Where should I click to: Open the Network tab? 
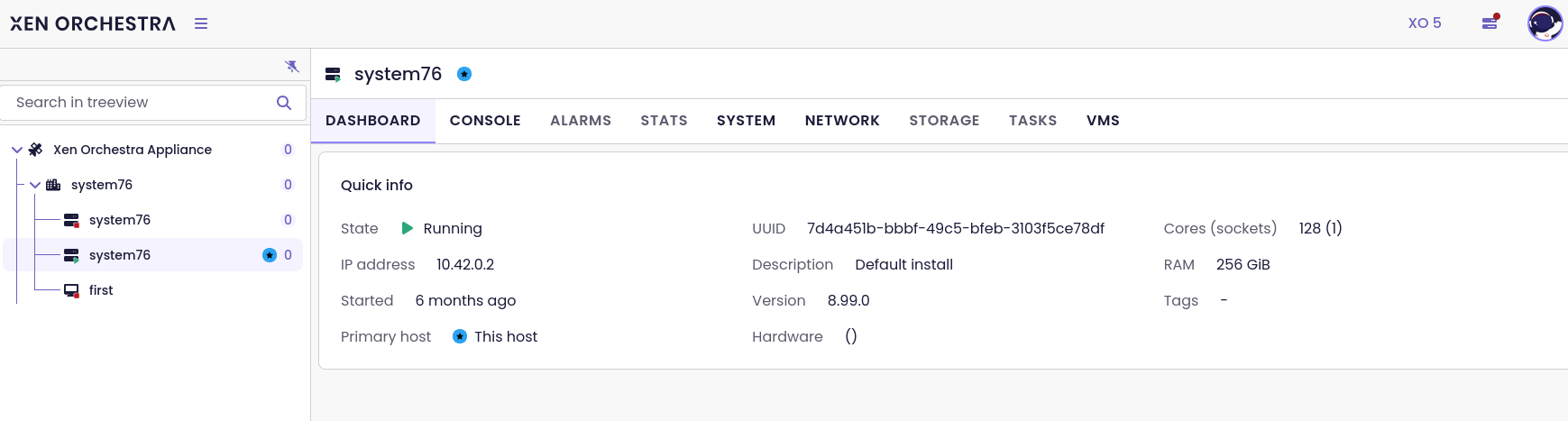pyautogui.click(x=842, y=121)
